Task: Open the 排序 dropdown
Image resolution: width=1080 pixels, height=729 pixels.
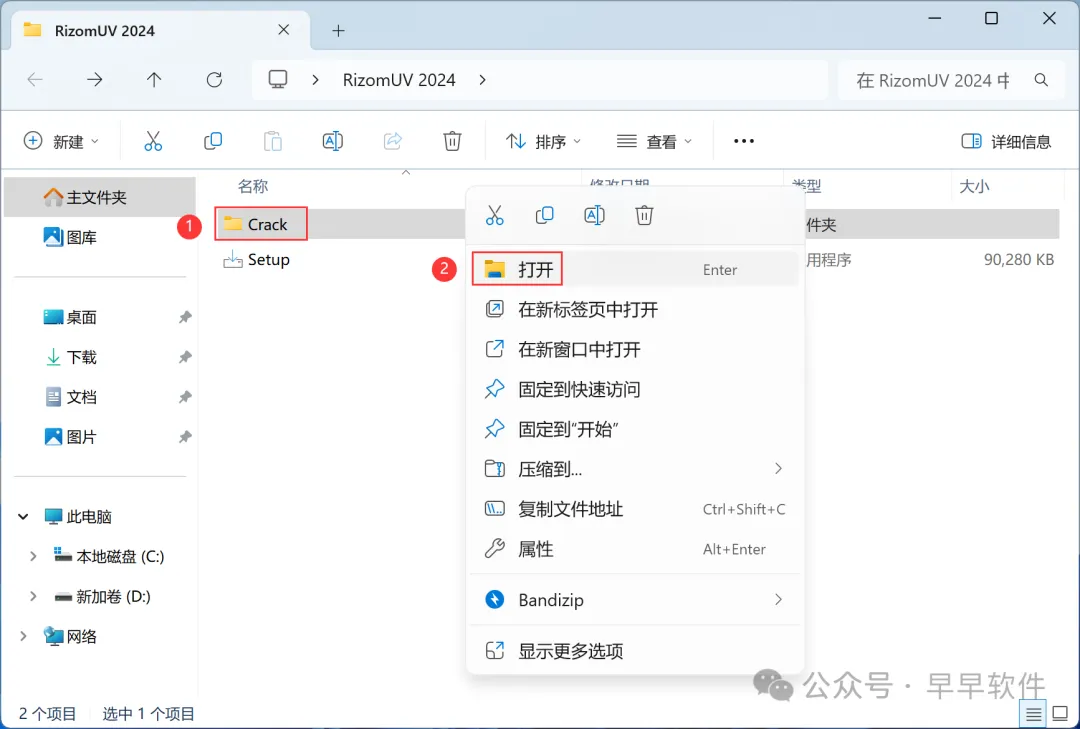Action: point(543,141)
